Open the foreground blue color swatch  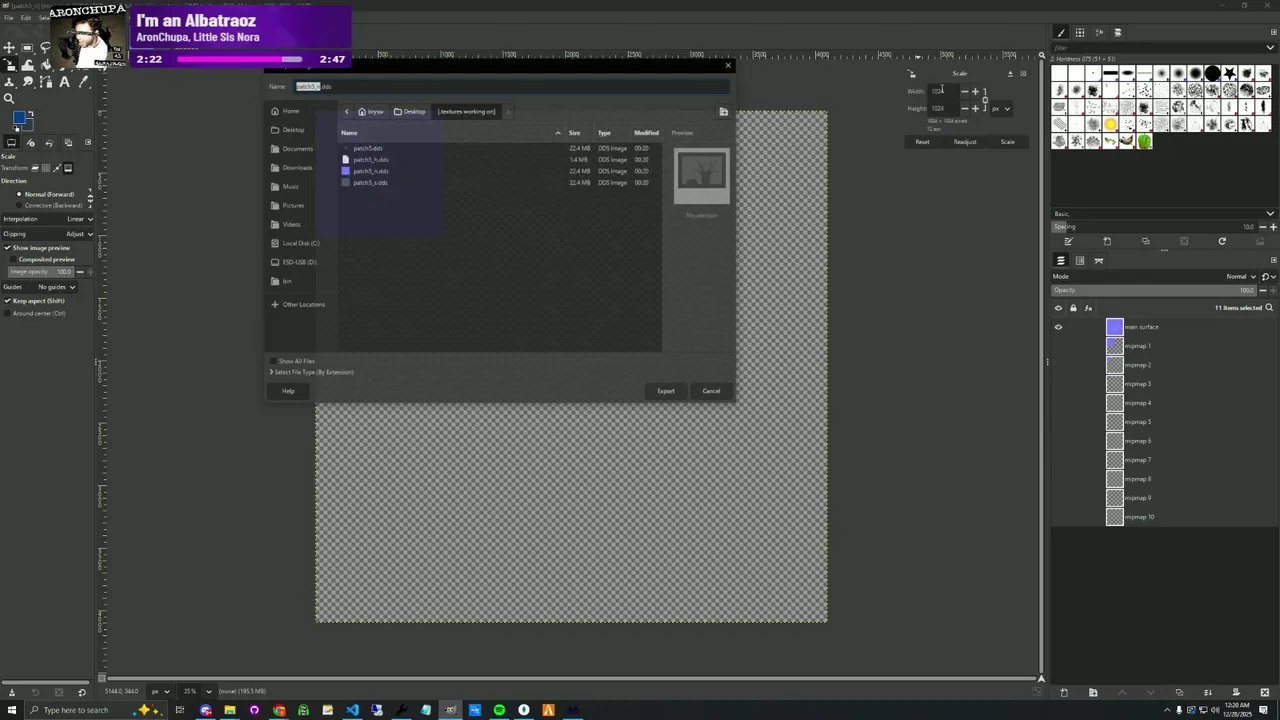19,118
